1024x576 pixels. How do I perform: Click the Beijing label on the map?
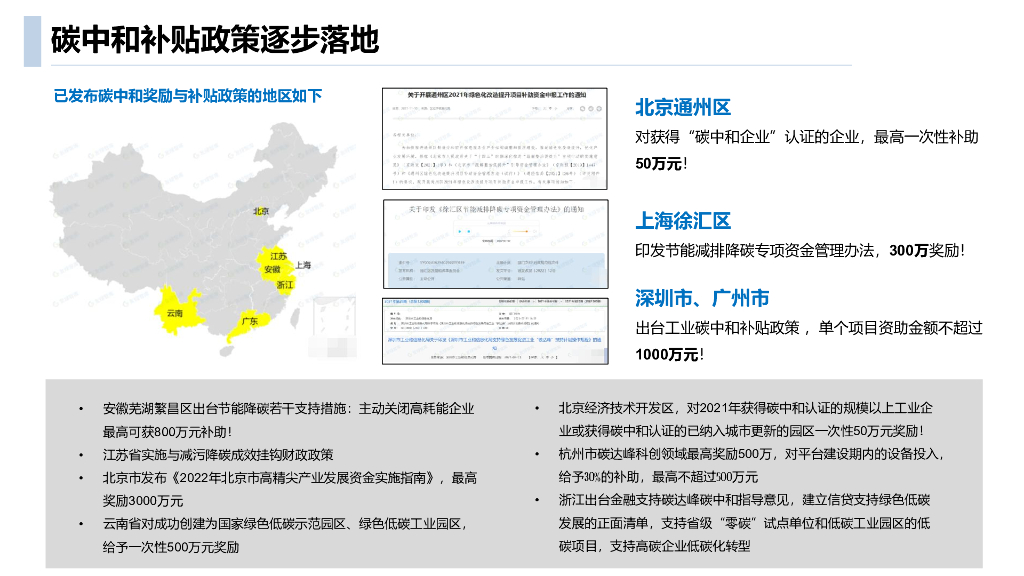point(260,211)
